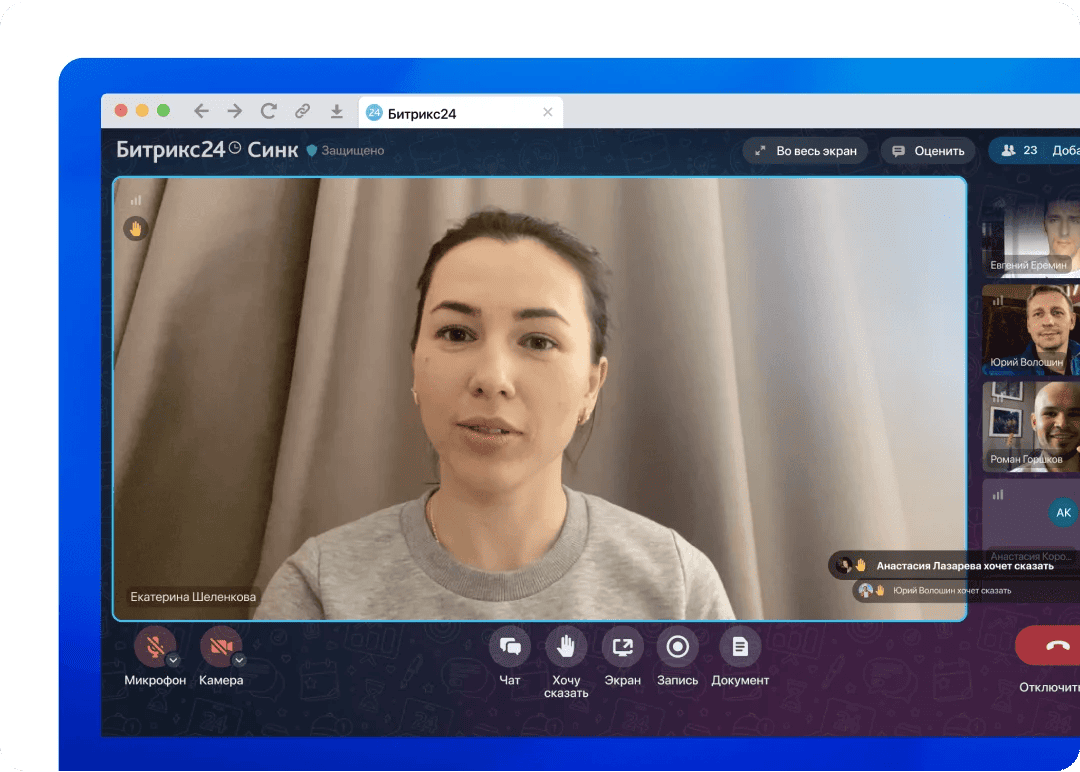
Task: Open the Чат panel icon
Action: coord(510,647)
